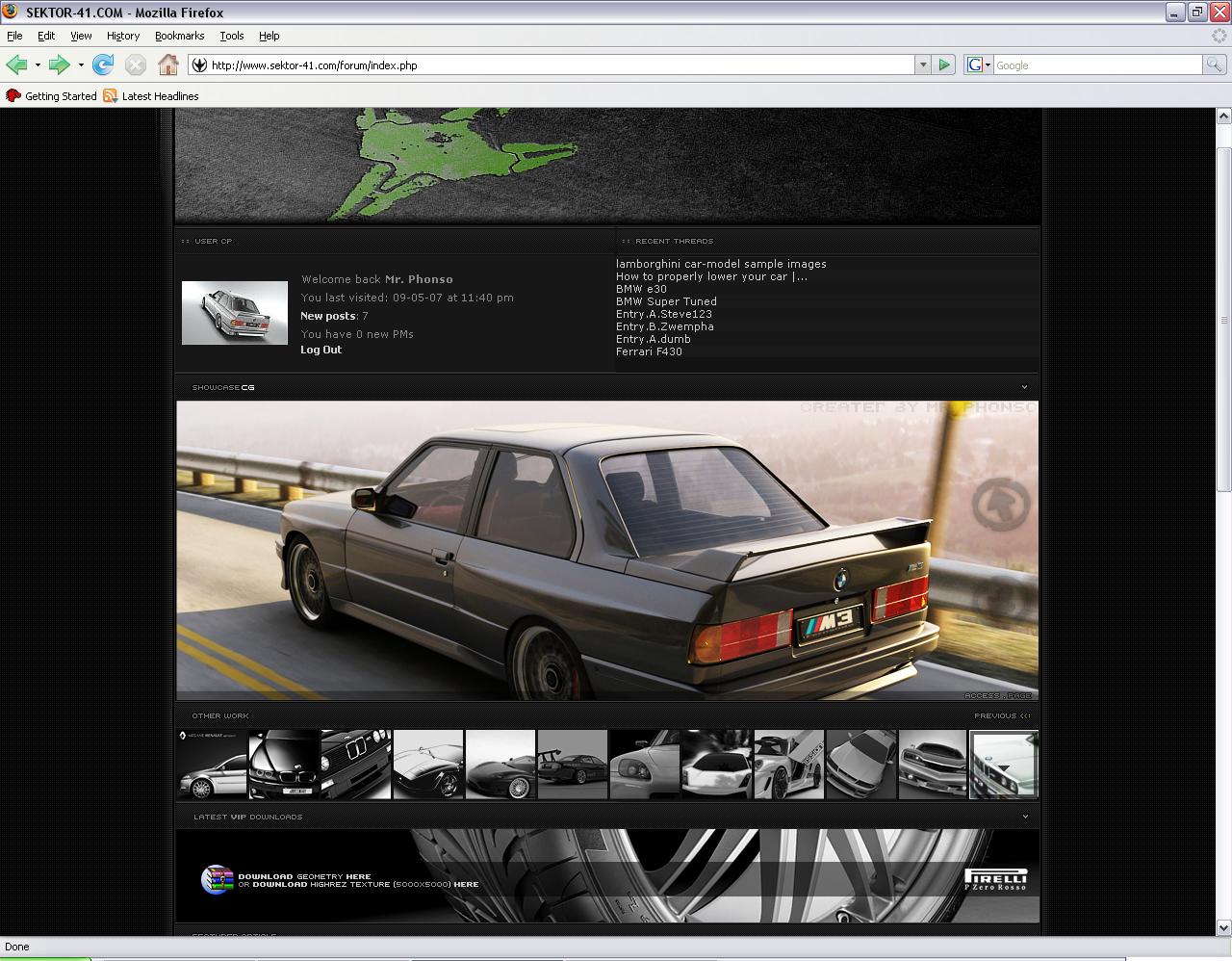Screen dimensions: 1232x961
Task: Click the user avatar car image
Action: [235, 313]
